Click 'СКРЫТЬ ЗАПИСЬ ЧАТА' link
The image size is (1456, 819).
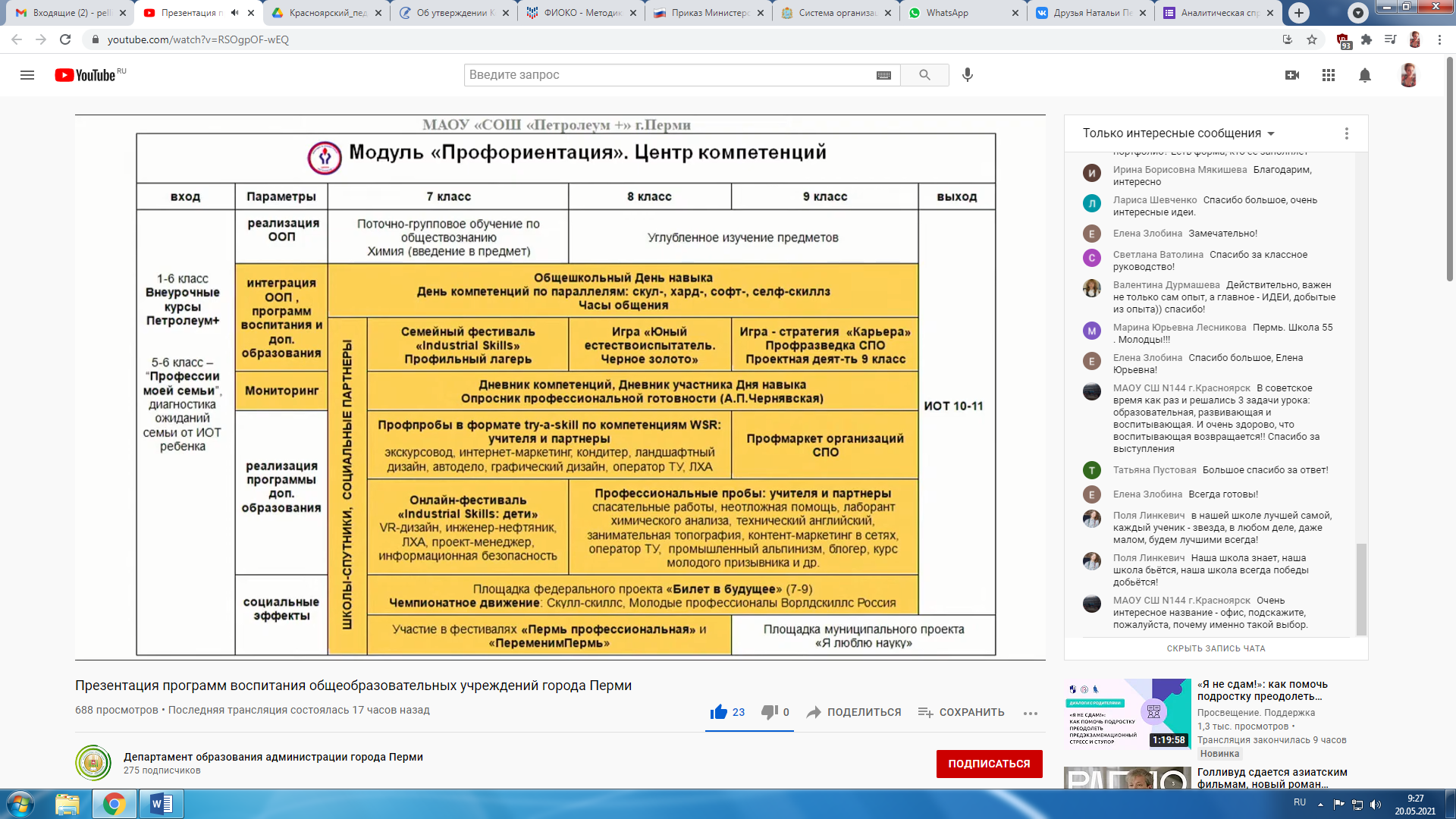1216,648
